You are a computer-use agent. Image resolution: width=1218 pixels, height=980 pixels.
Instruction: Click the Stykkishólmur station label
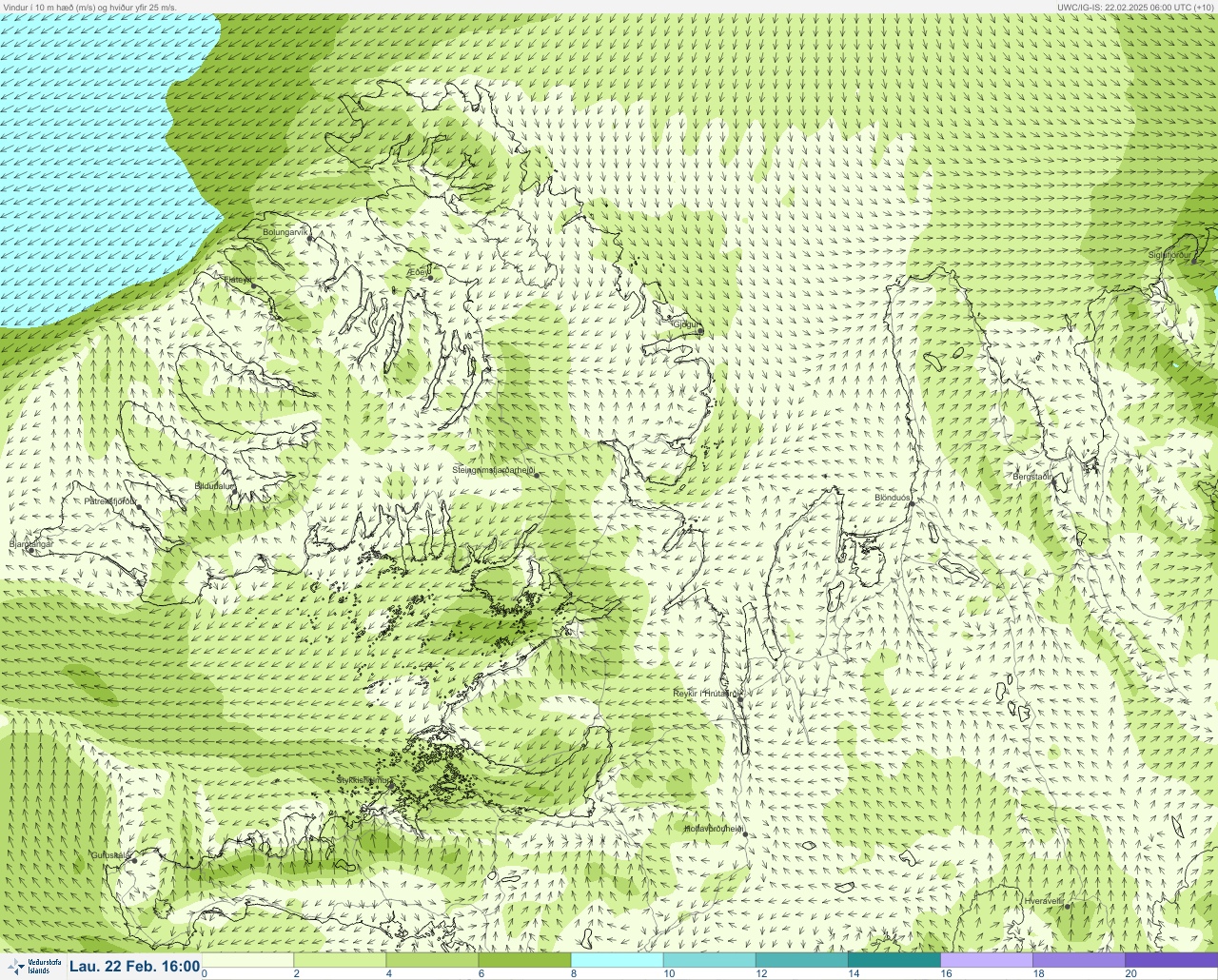point(363,780)
